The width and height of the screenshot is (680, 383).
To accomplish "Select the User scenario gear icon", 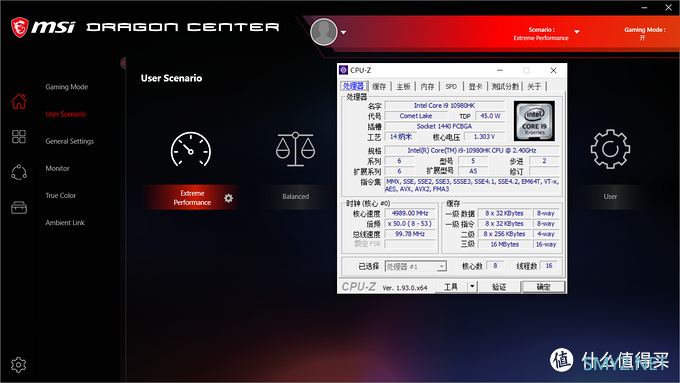I will pos(610,149).
